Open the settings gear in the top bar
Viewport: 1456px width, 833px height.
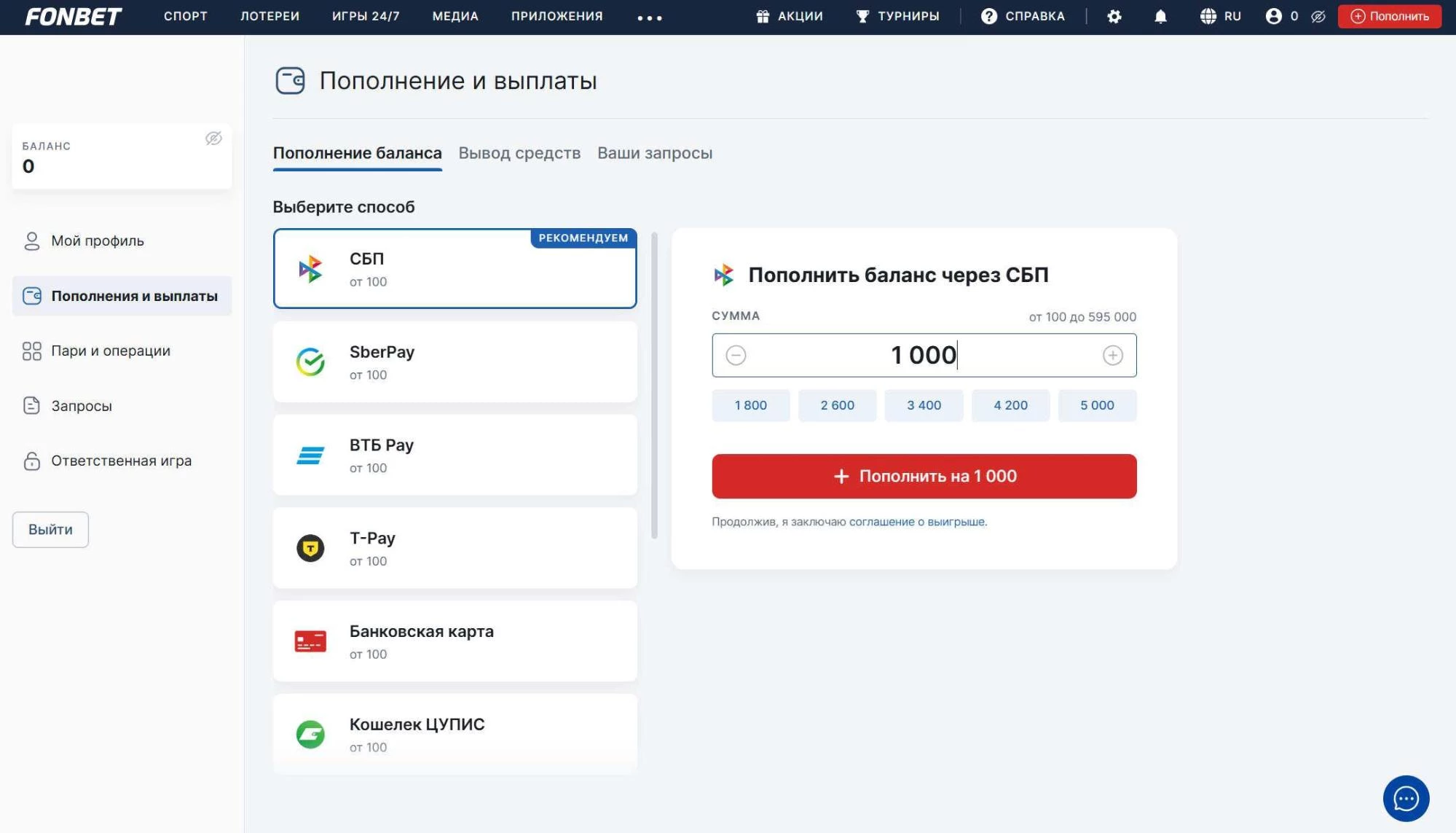point(1115,16)
